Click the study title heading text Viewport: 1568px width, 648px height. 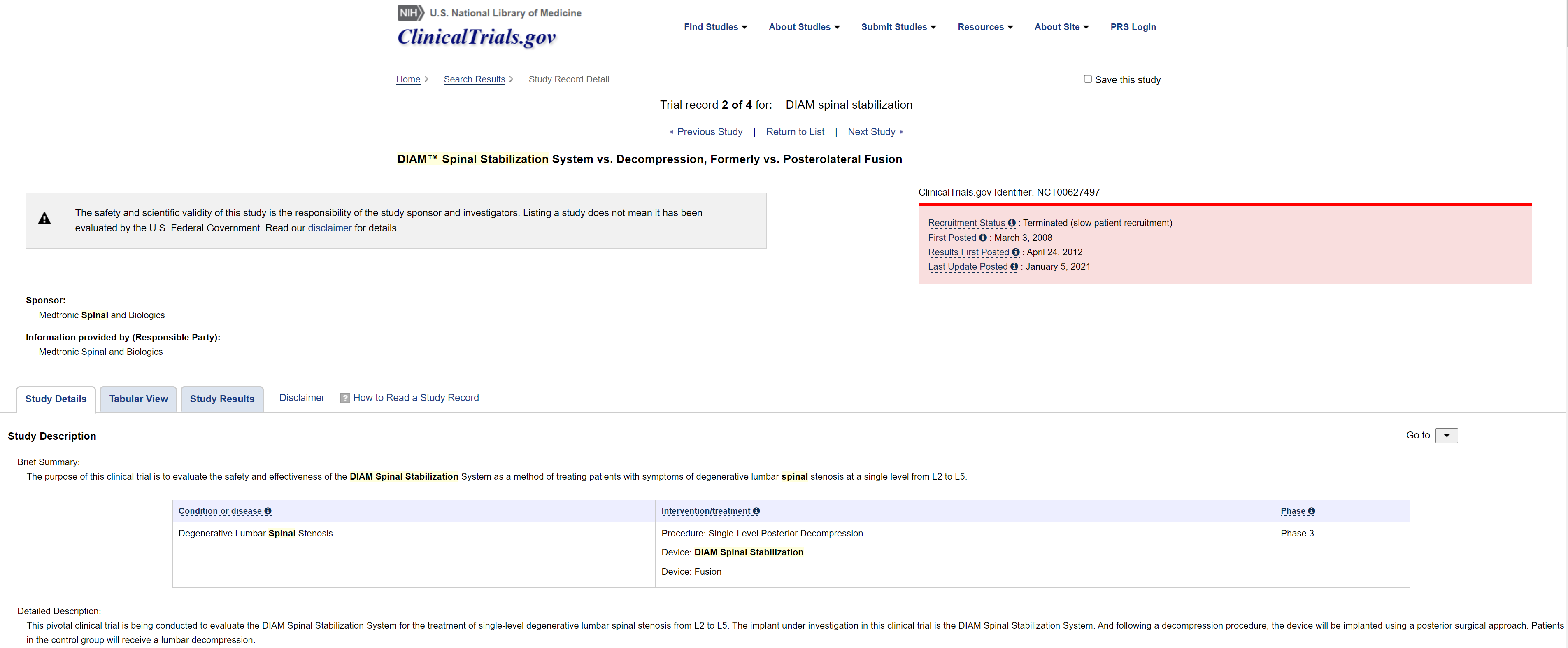coord(649,160)
